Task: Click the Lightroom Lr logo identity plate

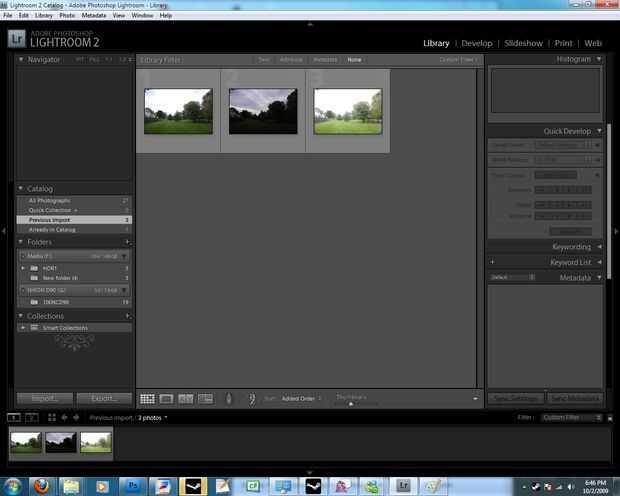Action: pyautogui.click(x=16, y=38)
